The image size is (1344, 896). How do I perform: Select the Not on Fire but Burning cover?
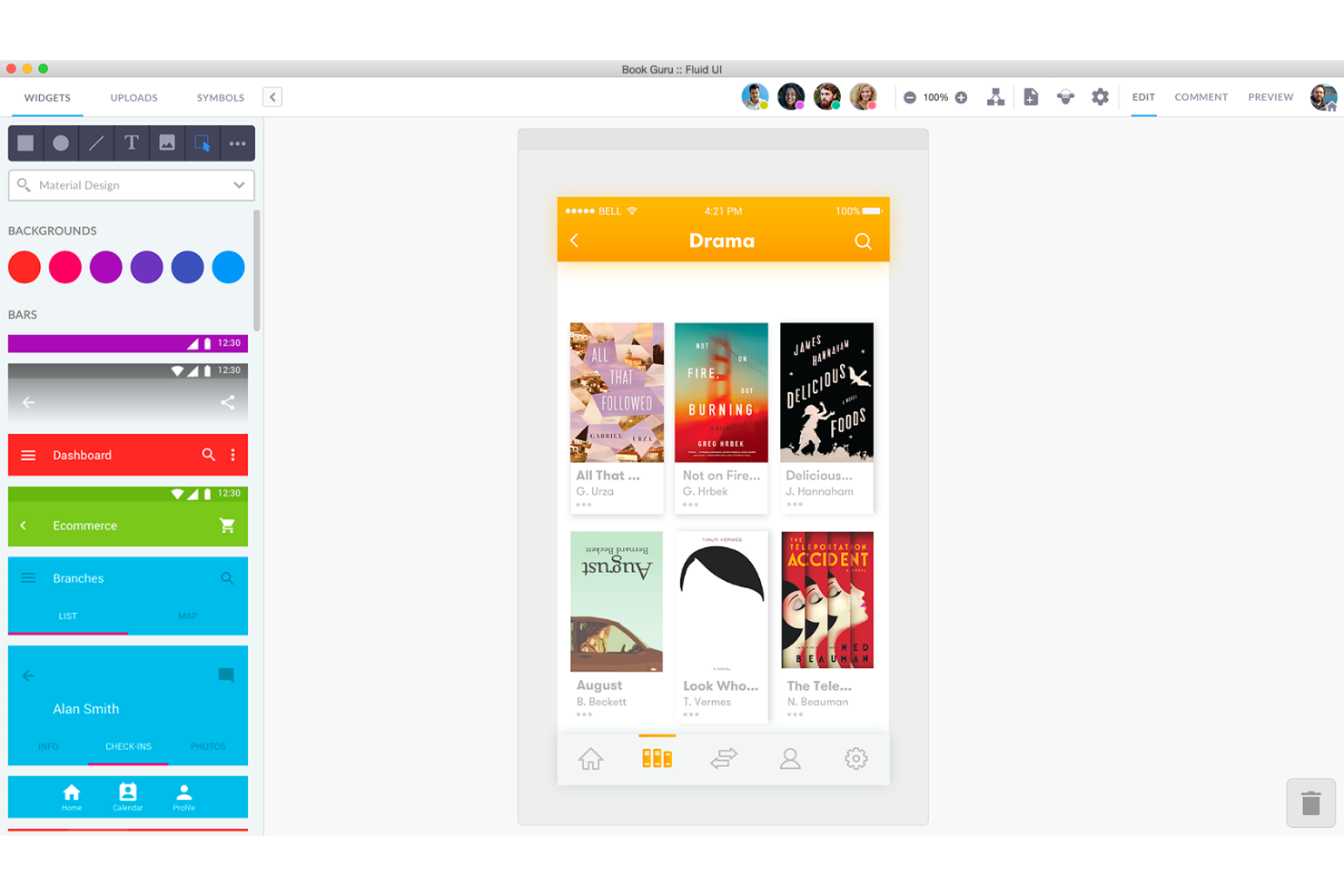click(721, 392)
